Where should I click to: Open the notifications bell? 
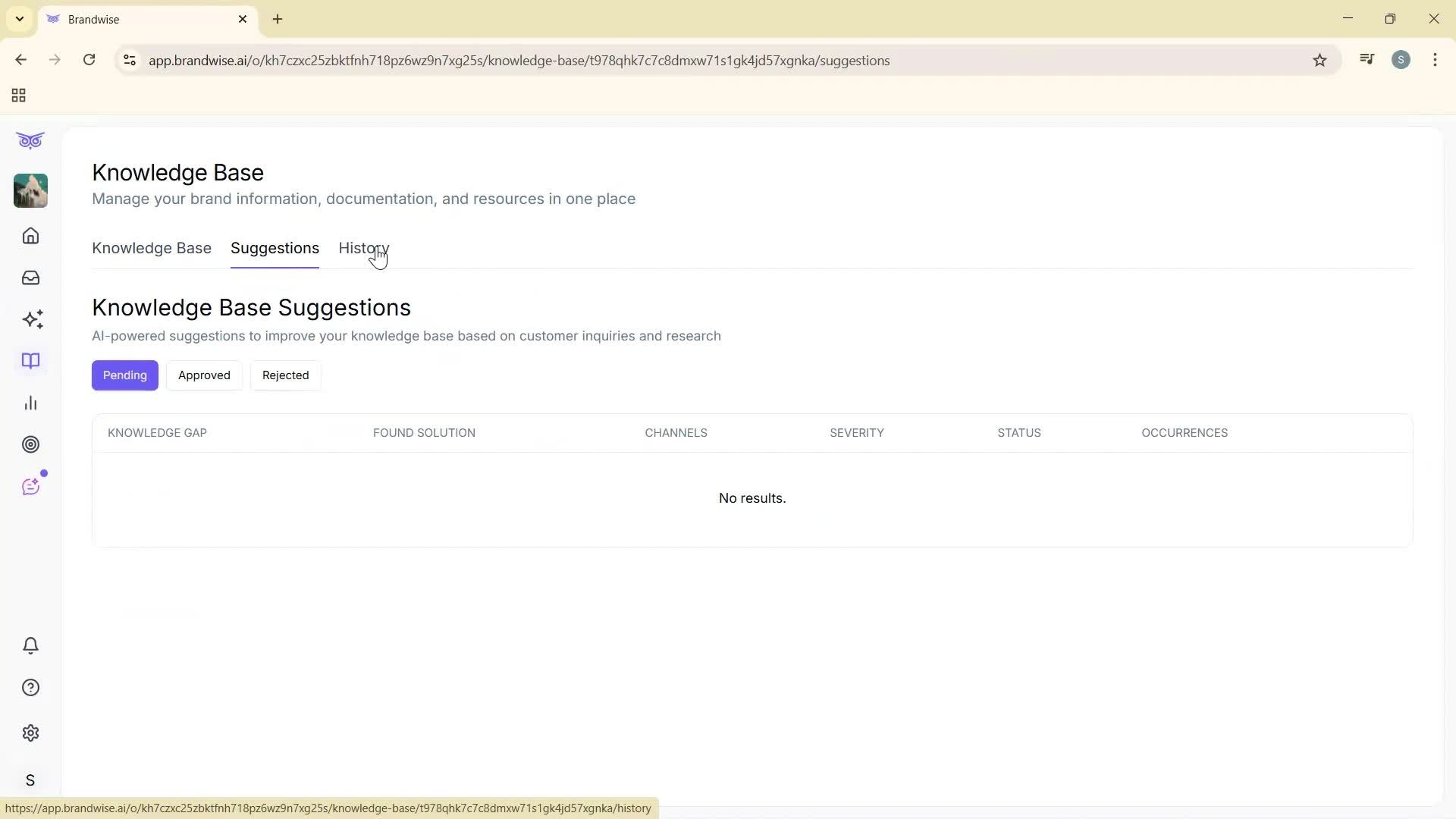[30, 645]
